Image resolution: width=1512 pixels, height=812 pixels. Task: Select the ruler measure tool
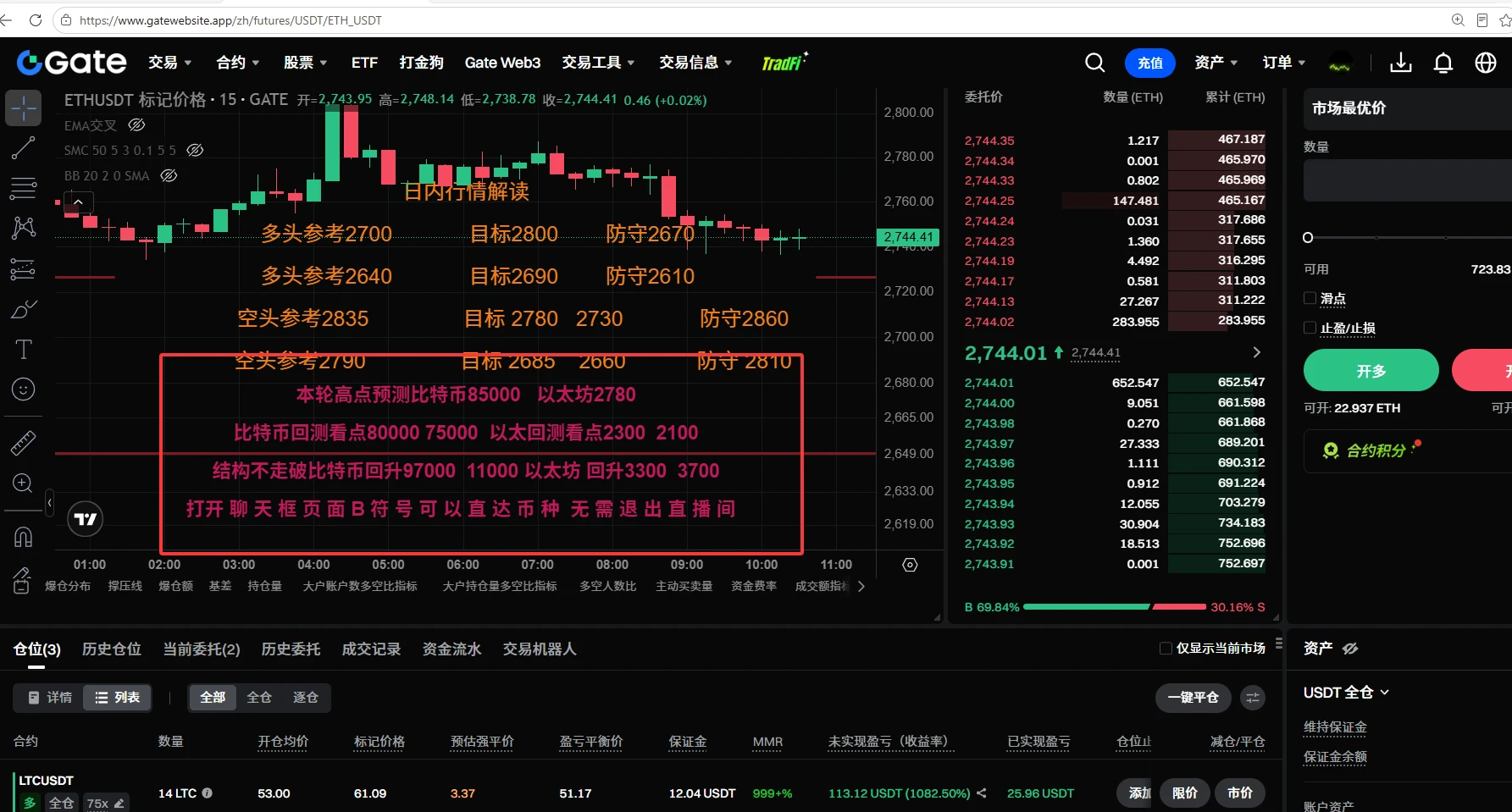coord(23,443)
